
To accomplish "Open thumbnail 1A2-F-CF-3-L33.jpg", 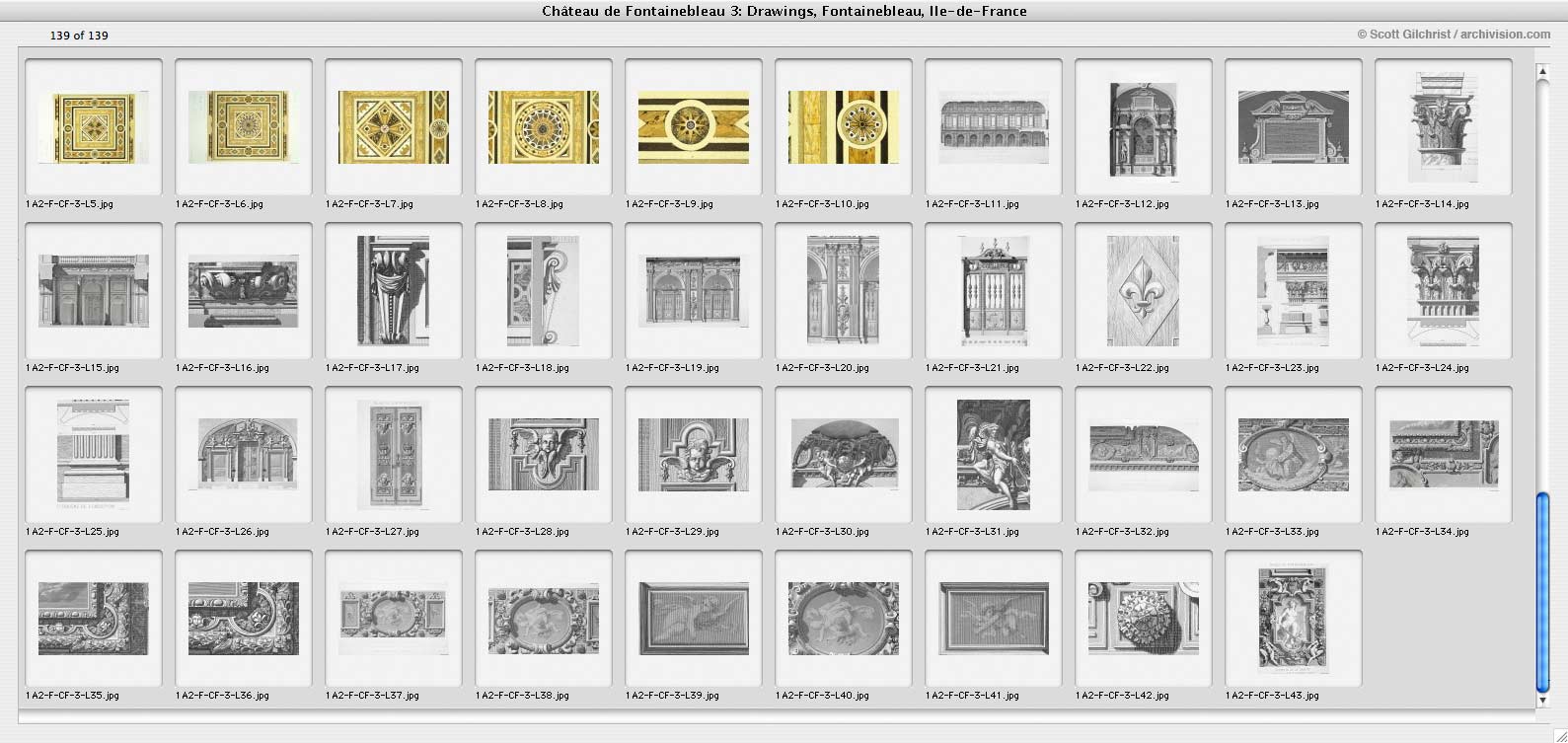I will pyautogui.click(x=1294, y=456).
